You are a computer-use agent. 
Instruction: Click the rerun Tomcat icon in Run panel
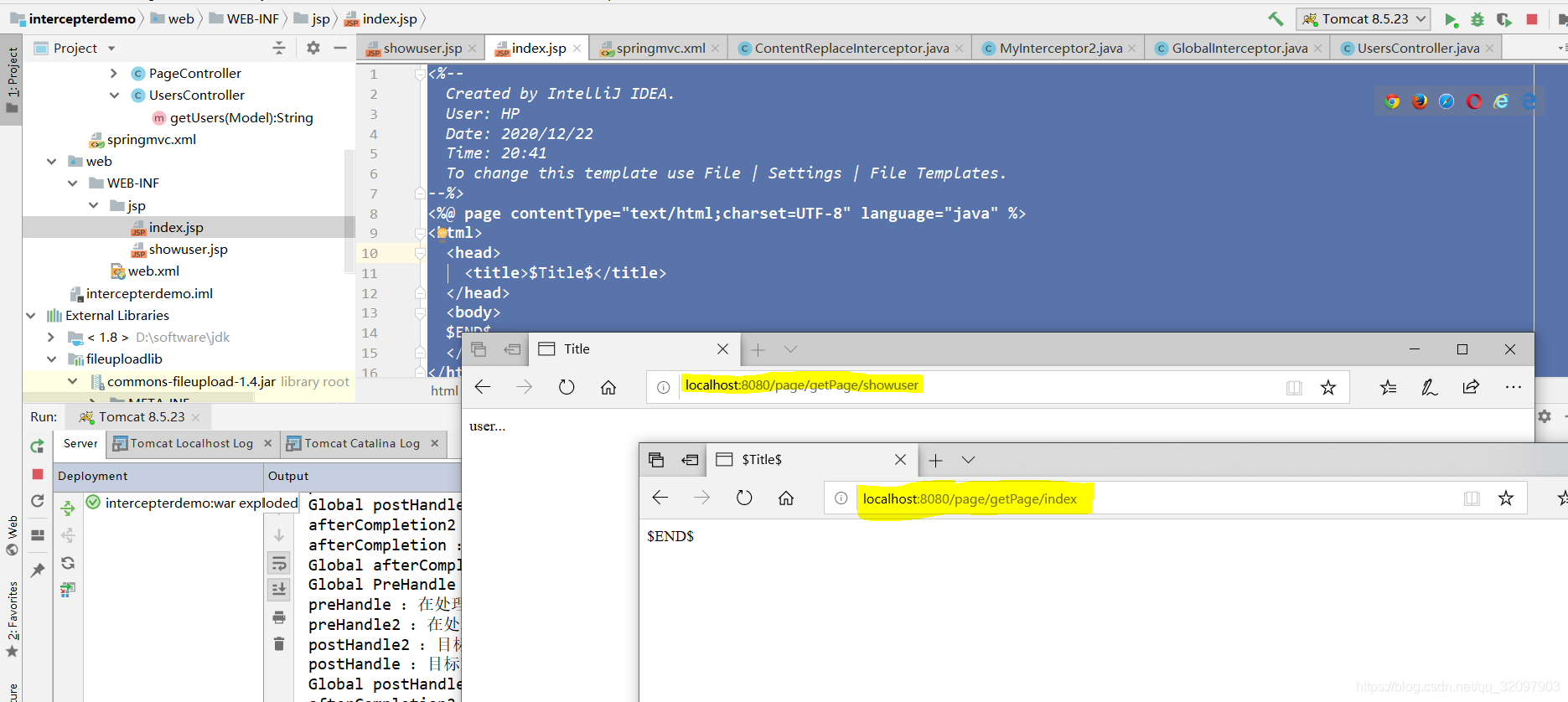pos(38,446)
